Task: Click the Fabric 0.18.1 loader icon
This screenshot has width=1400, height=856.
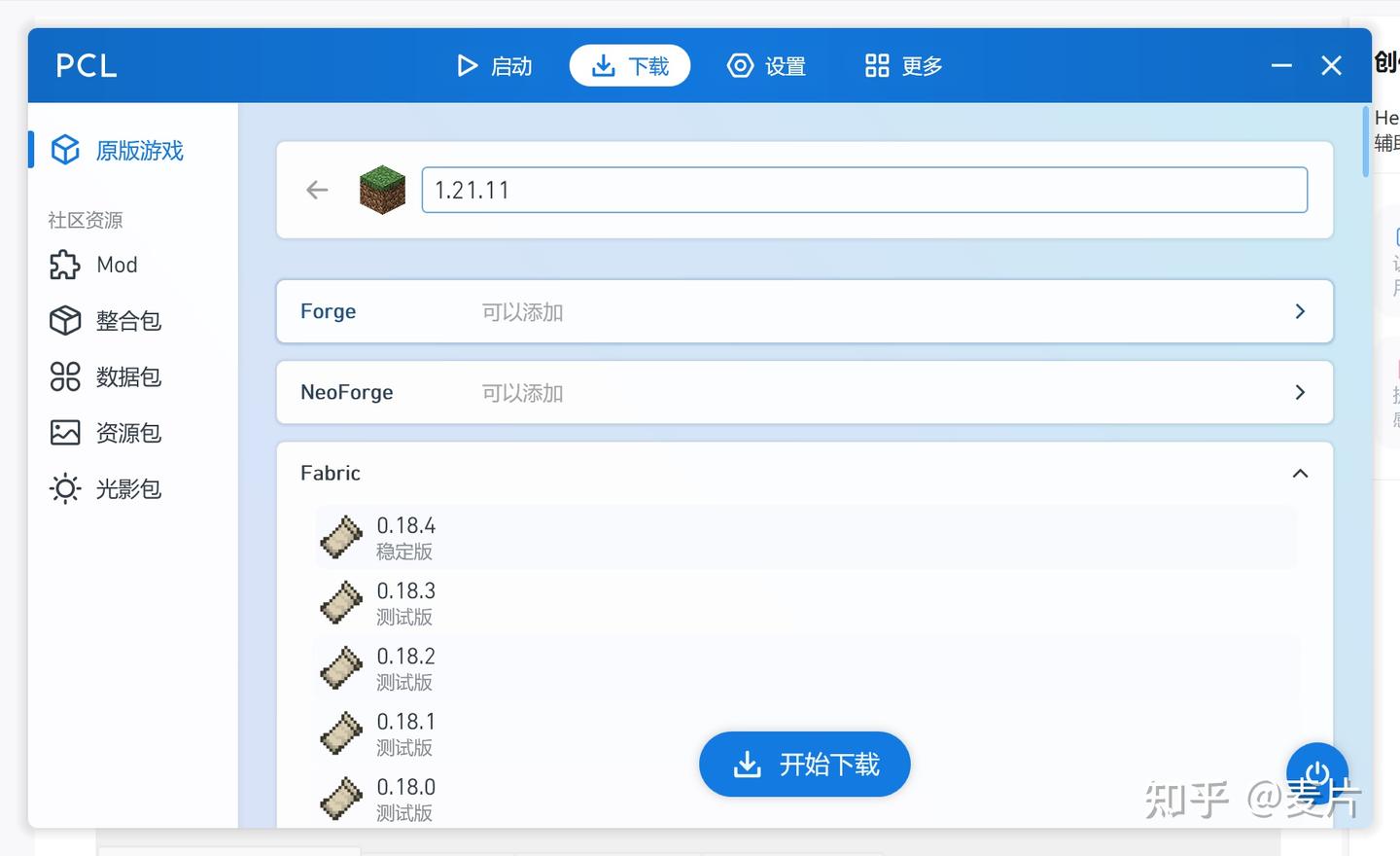Action: click(341, 732)
